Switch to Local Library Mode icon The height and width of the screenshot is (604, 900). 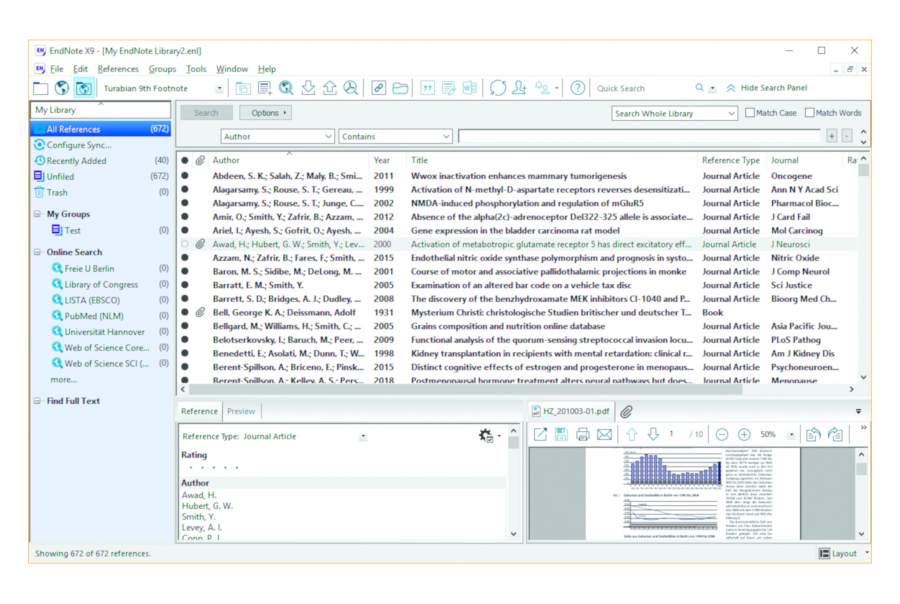pos(40,88)
